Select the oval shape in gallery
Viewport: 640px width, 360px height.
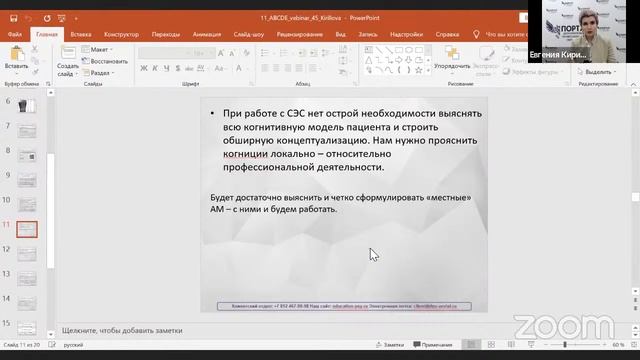click(409, 50)
